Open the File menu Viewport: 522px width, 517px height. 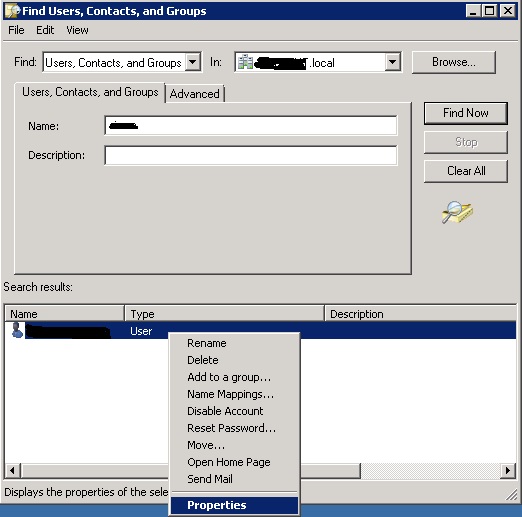point(16,30)
